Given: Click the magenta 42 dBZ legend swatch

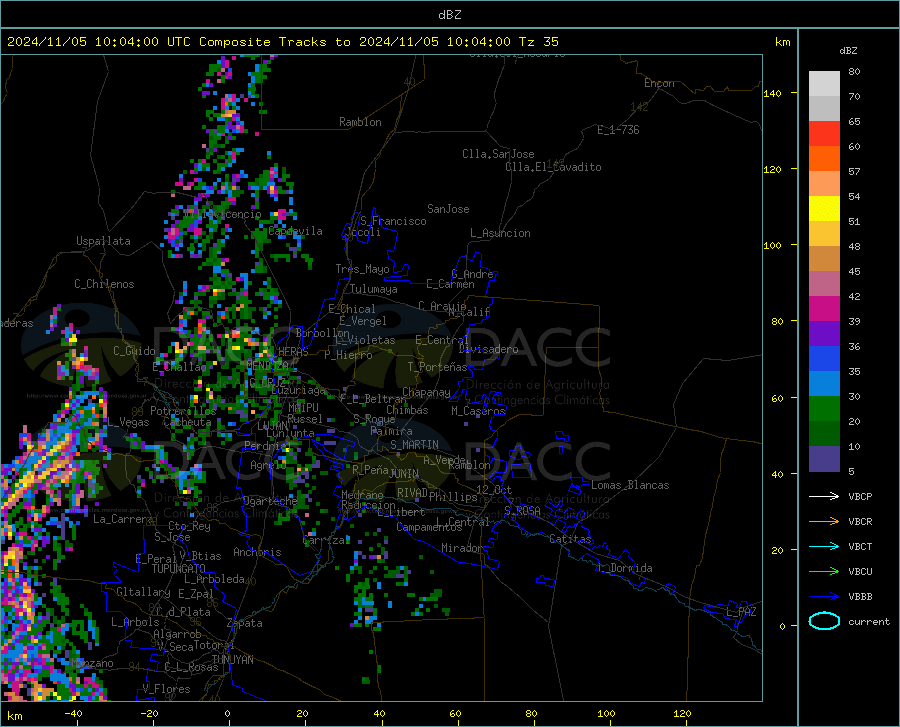Looking at the screenshot, I should [x=824, y=309].
